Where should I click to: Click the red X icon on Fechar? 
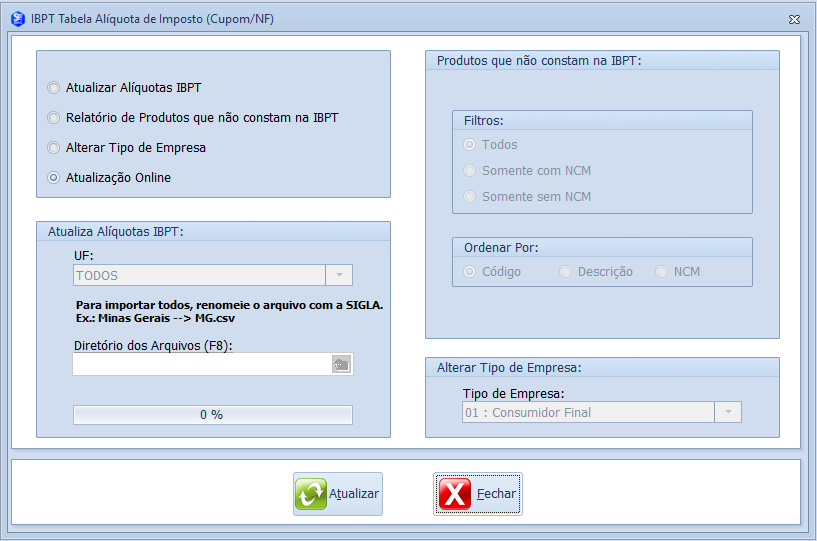(x=455, y=494)
